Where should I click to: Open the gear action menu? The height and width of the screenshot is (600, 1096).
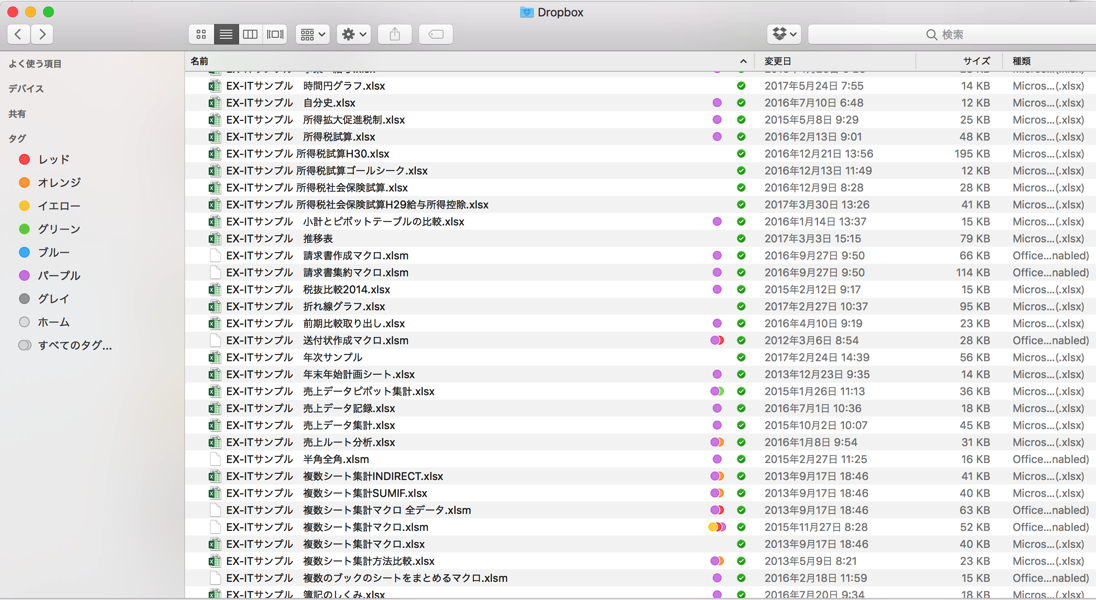click(354, 34)
